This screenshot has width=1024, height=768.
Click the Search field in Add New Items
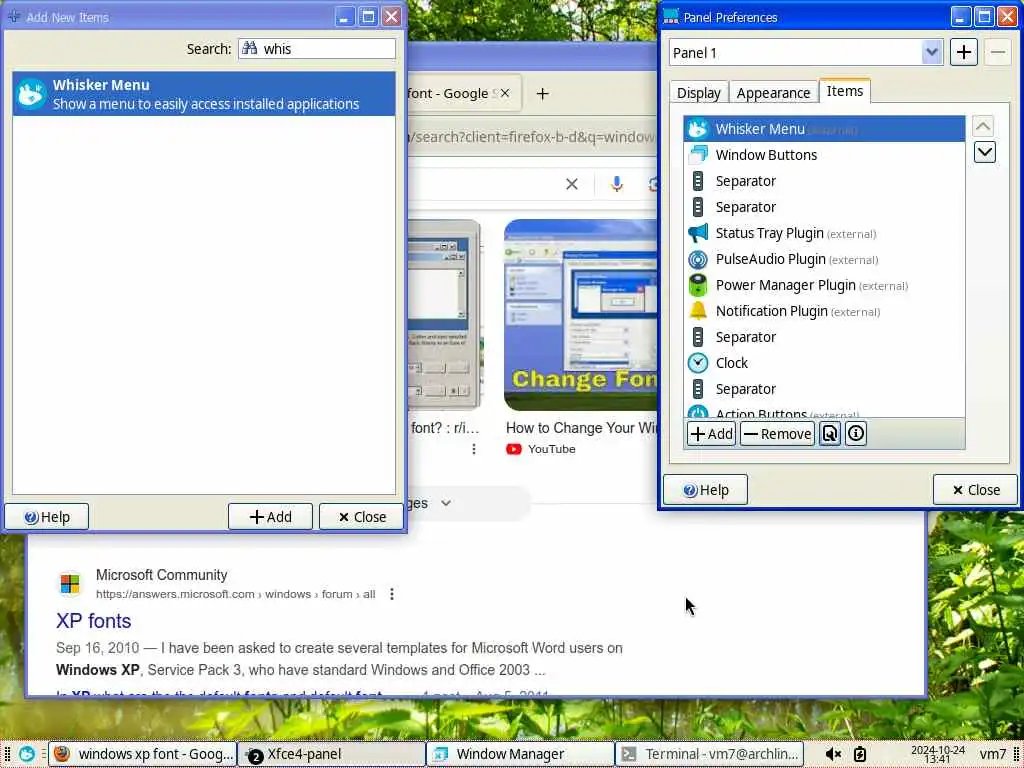(x=317, y=49)
